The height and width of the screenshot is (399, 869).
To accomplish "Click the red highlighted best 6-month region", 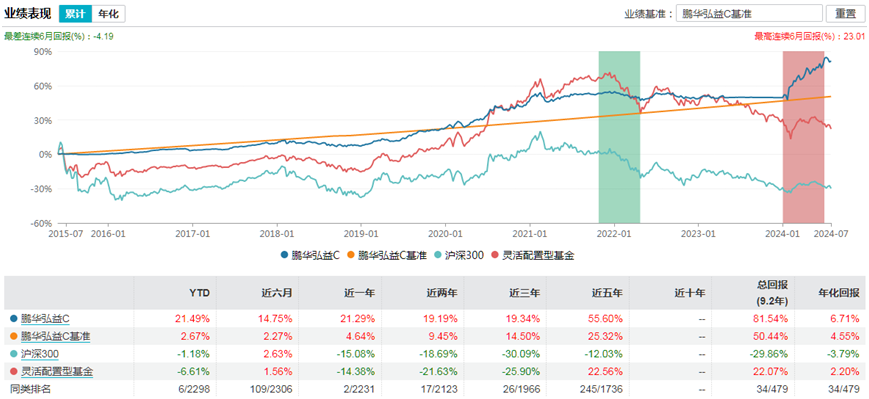I will [803, 136].
